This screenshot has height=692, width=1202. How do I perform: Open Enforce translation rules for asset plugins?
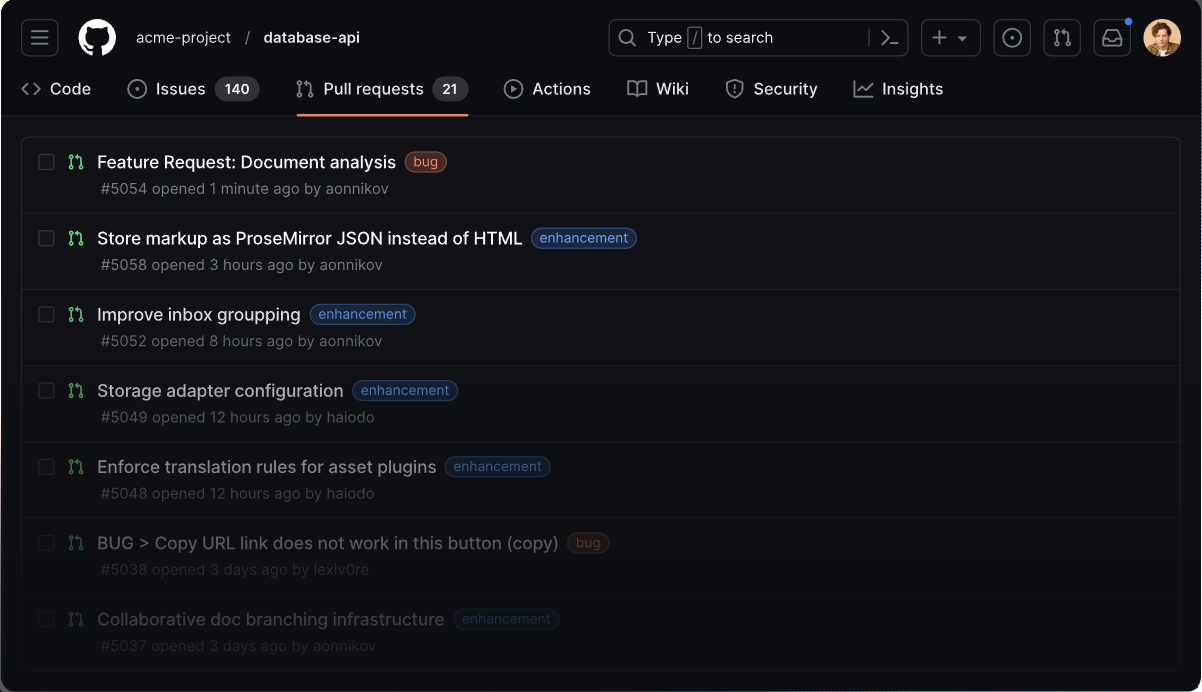pos(266,467)
